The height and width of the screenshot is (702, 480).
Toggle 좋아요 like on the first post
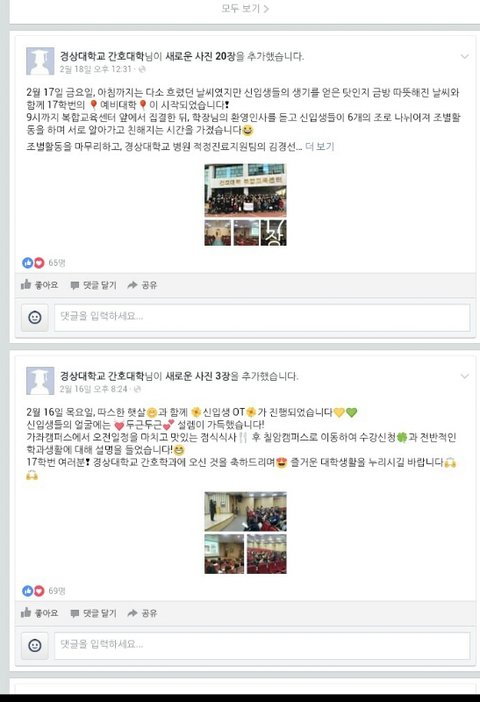[x=39, y=285]
